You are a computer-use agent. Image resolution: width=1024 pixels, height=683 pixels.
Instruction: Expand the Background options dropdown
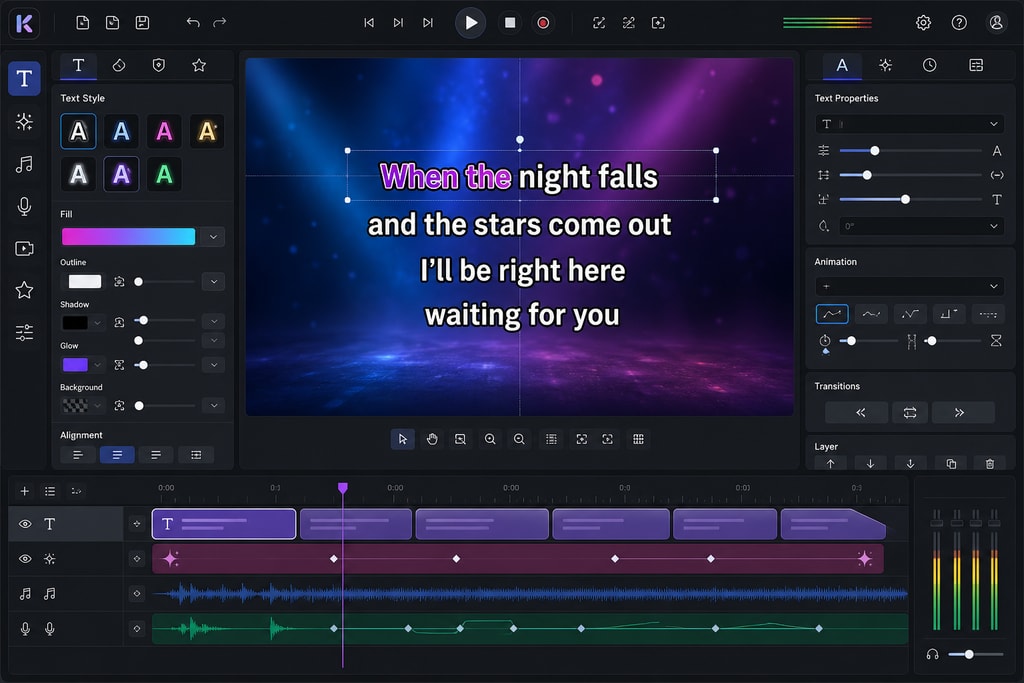tap(214, 405)
